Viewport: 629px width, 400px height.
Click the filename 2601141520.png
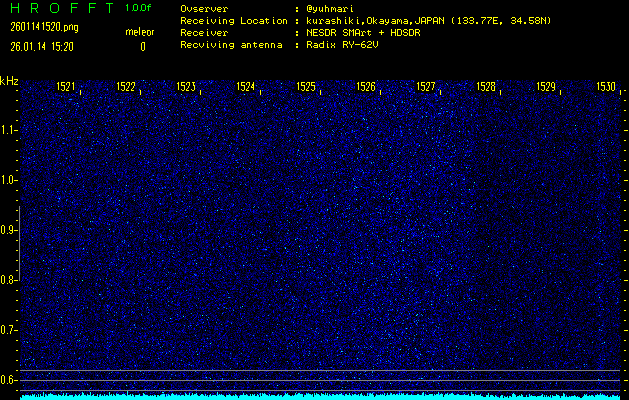point(45,27)
